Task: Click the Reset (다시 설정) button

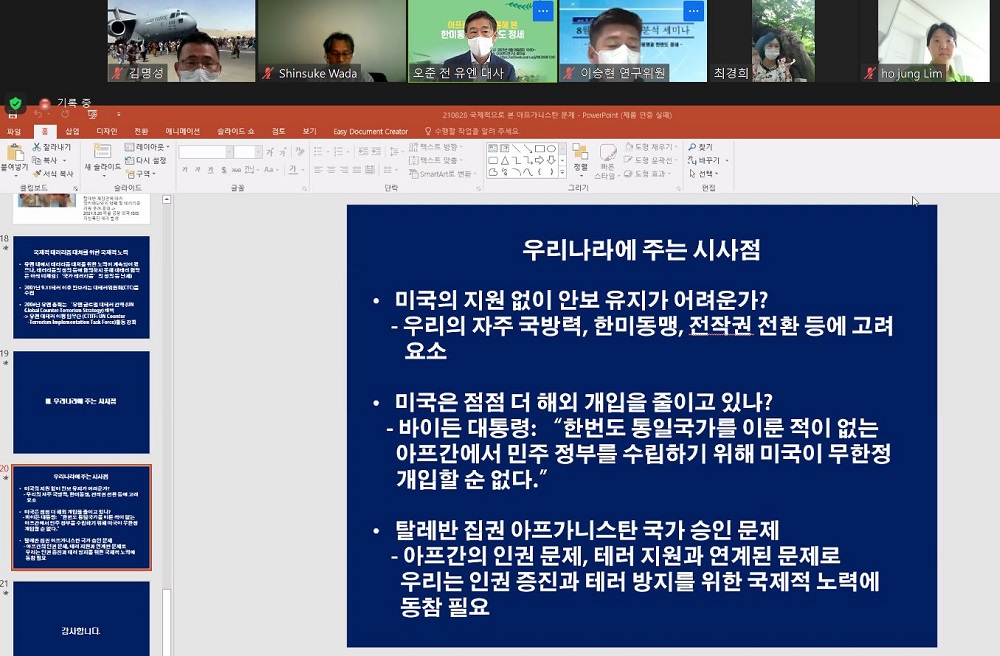Action: click(145, 160)
